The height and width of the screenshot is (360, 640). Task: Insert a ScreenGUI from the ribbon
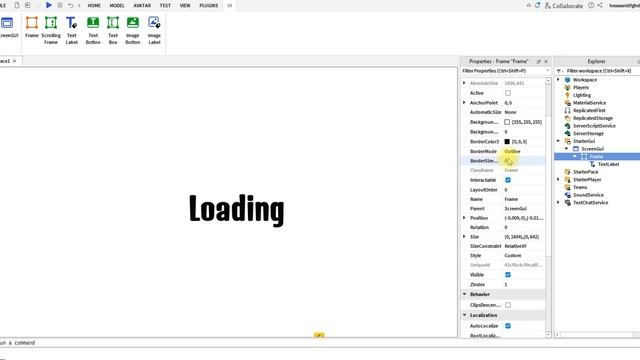tap(8, 27)
